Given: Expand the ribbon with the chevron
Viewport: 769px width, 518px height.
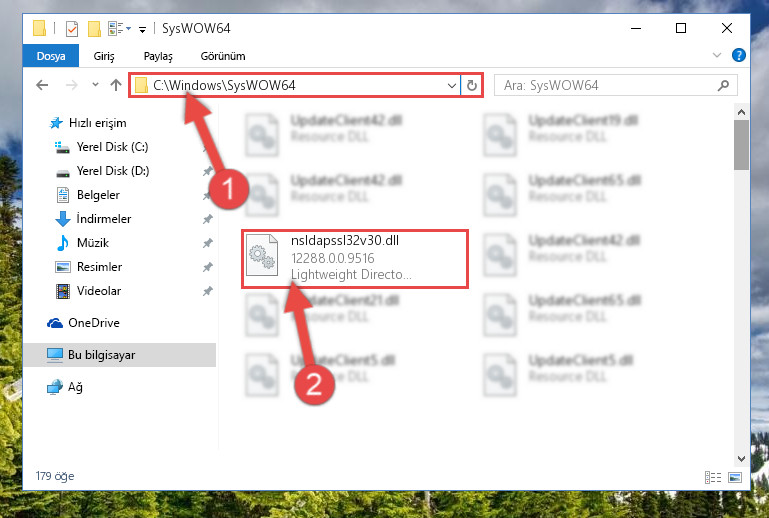Looking at the screenshot, I should [717, 55].
